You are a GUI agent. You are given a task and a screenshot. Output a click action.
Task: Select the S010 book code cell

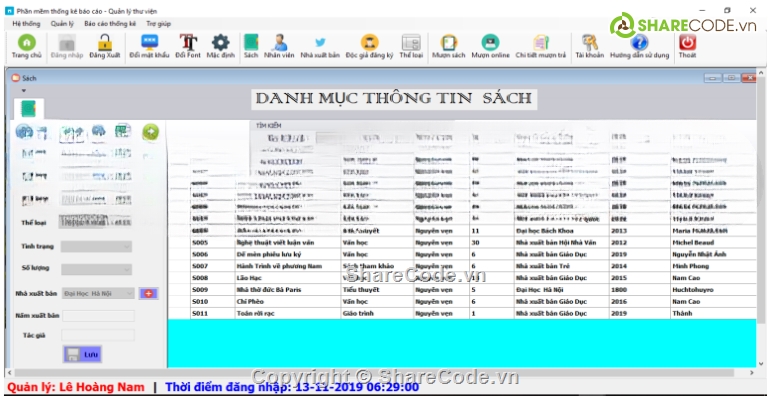point(213,301)
